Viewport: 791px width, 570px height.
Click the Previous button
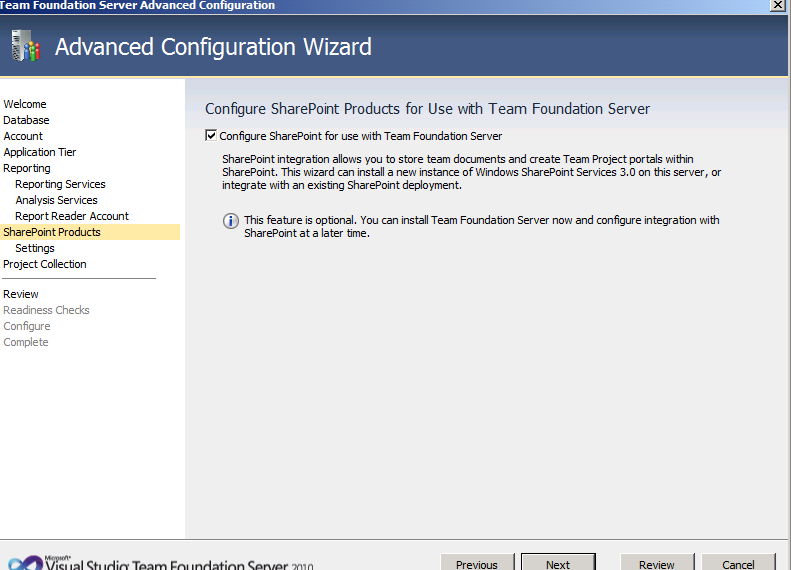[477, 562]
